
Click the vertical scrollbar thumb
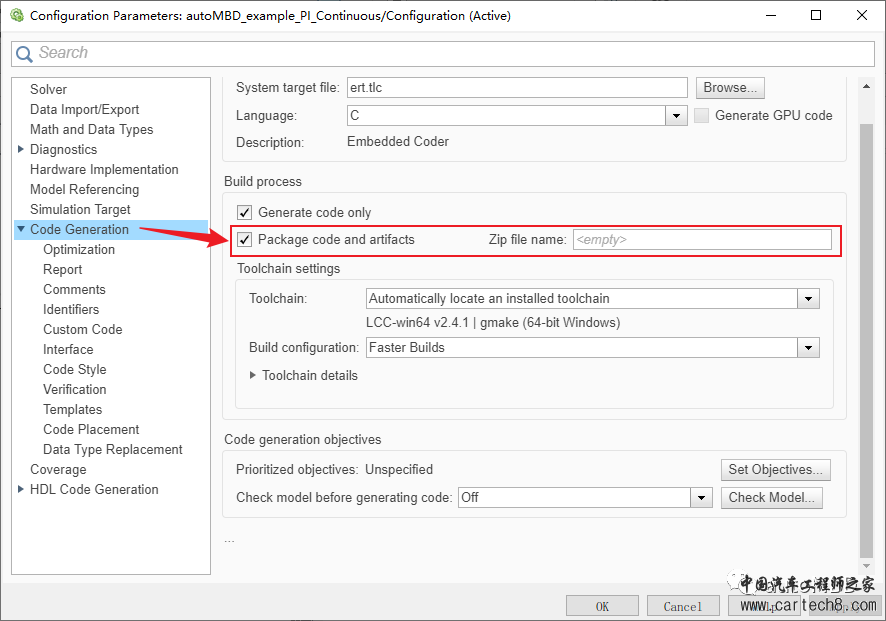click(x=866, y=339)
